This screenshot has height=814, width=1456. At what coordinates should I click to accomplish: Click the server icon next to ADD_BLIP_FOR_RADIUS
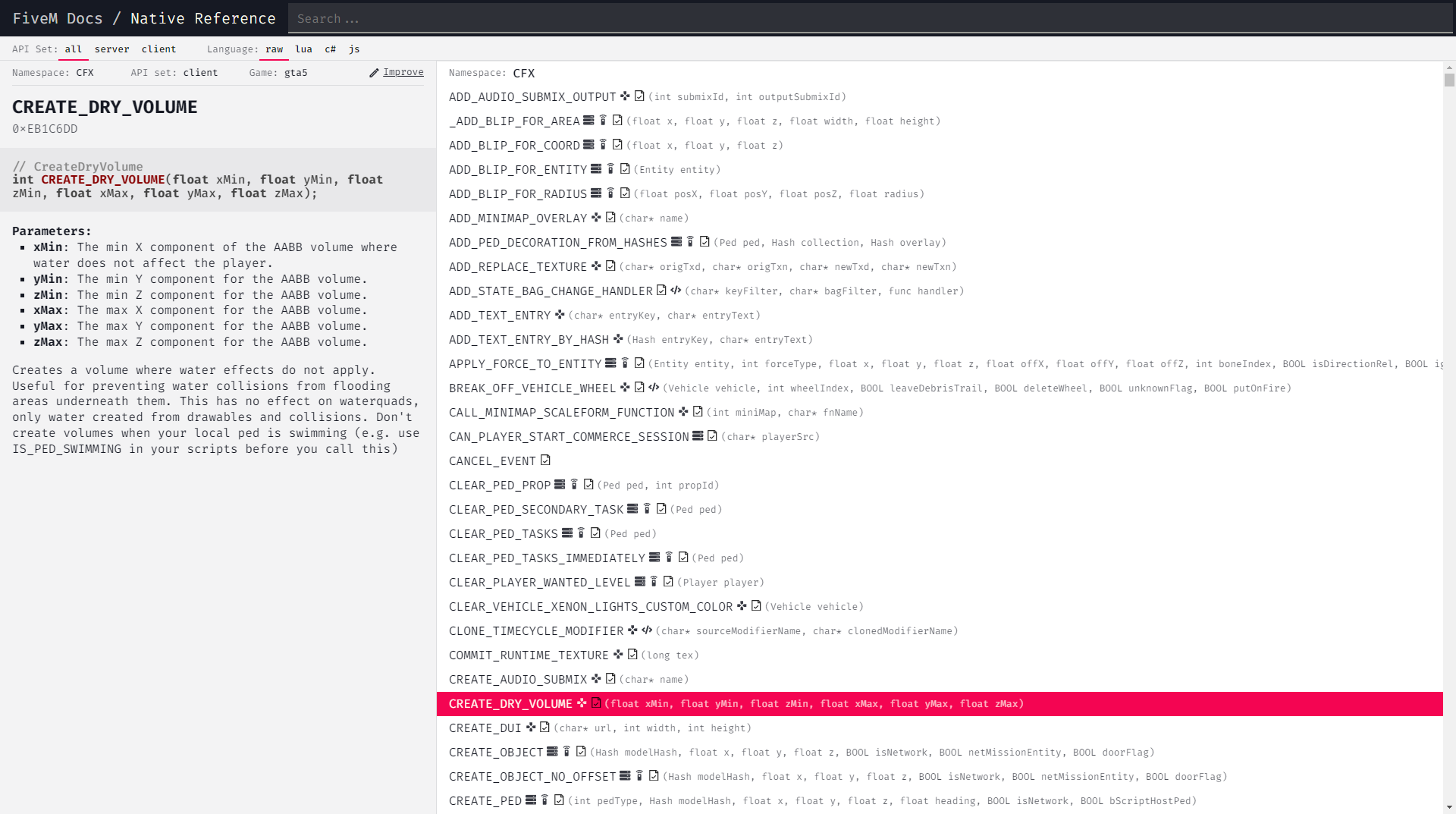click(x=596, y=193)
